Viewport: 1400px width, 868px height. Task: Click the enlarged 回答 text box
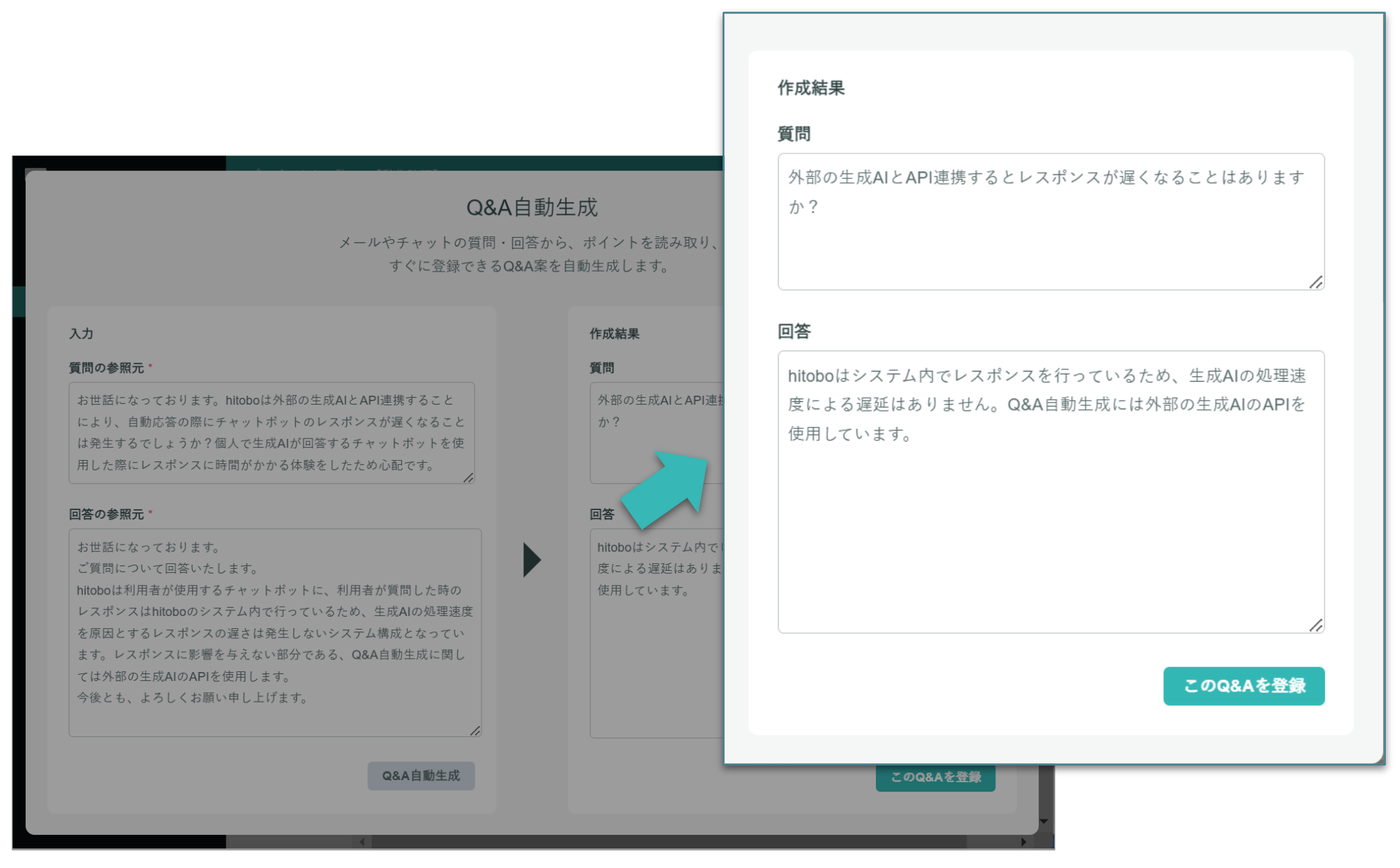[x=1050, y=491]
